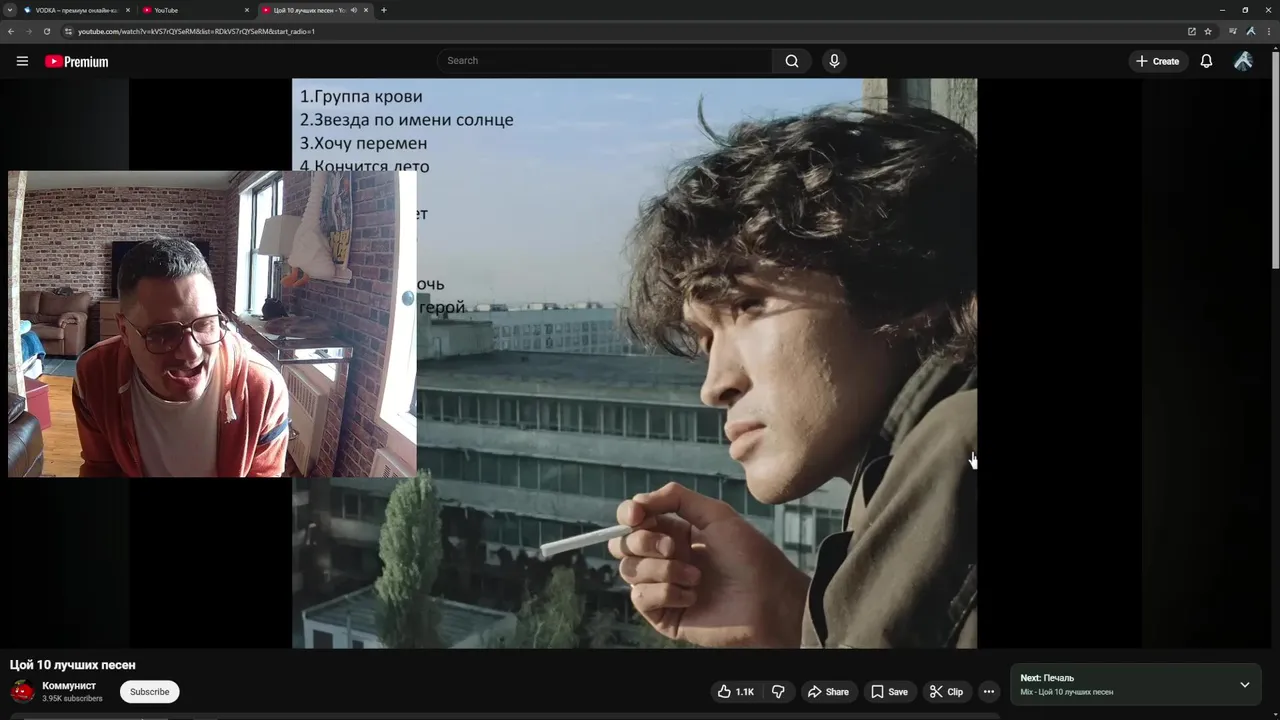Close the active Цой tab
The width and height of the screenshot is (1280, 720).
pyautogui.click(x=366, y=10)
